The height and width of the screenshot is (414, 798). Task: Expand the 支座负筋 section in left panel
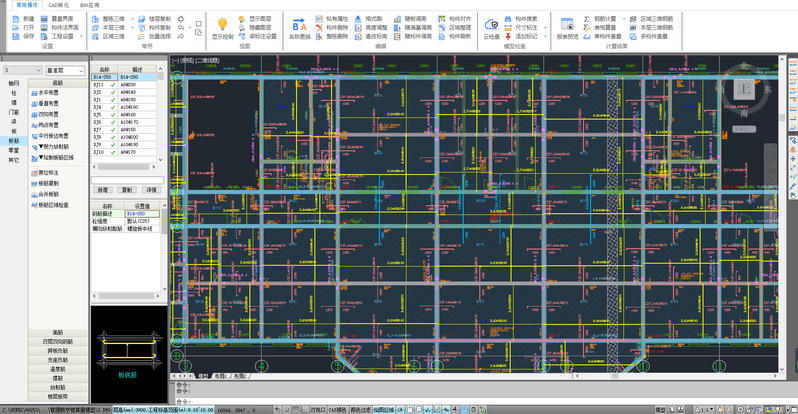58,359
